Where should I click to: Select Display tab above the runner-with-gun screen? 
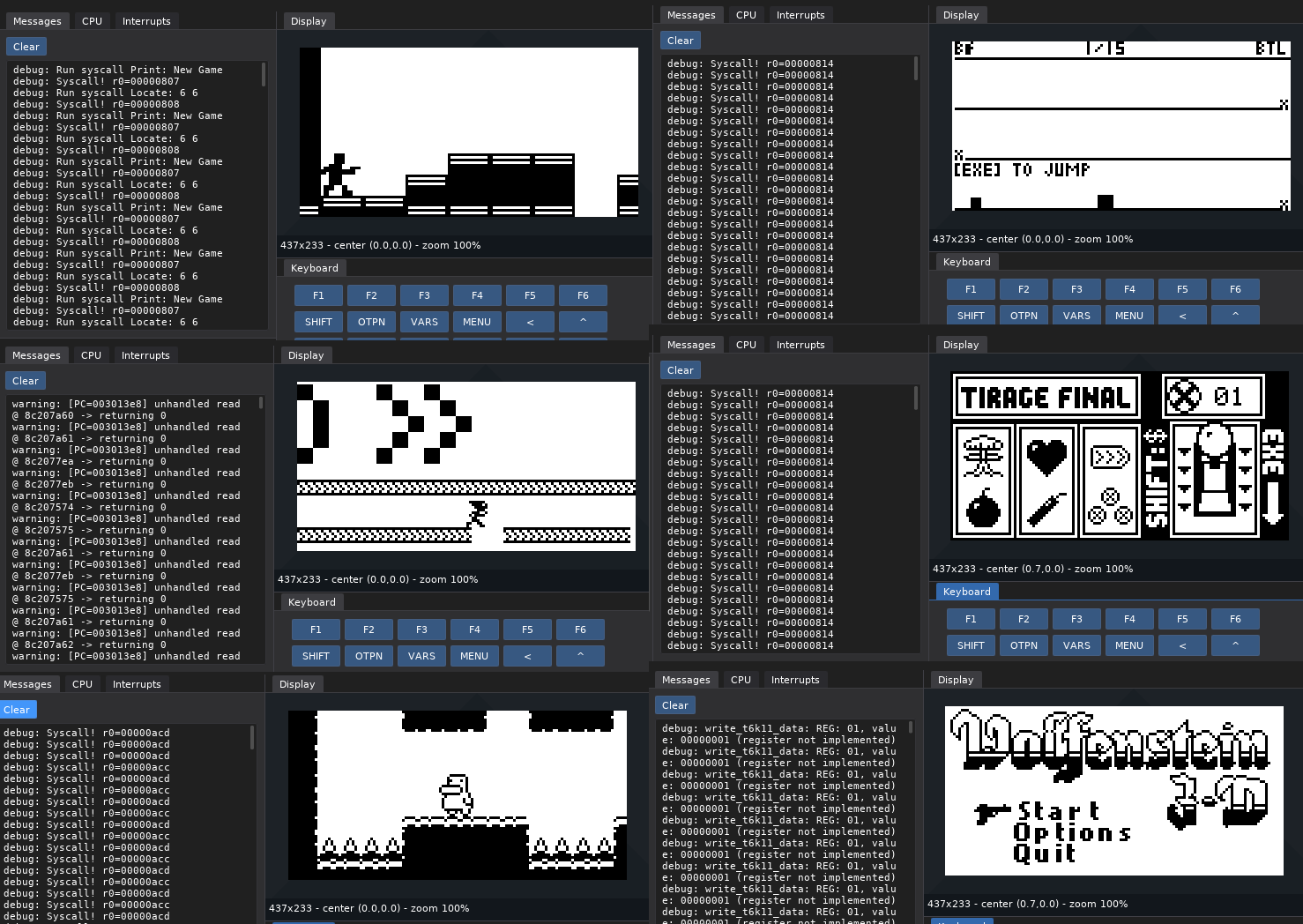tap(309, 21)
